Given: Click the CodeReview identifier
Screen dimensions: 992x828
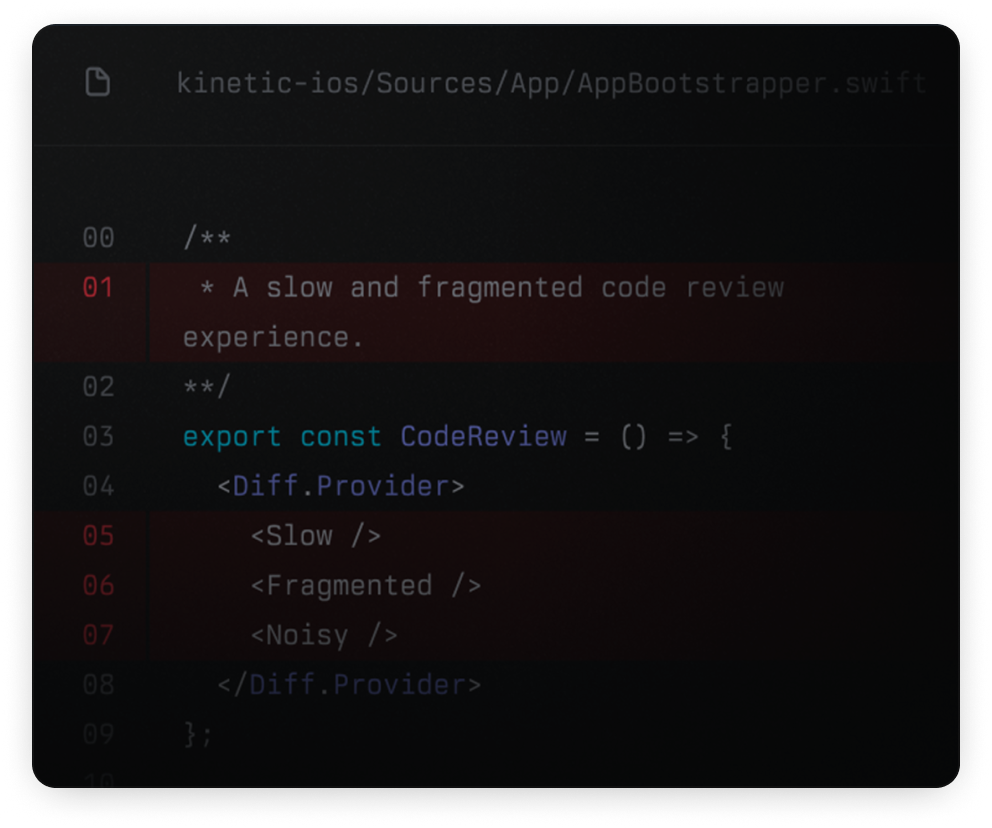Looking at the screenshot, I should (x=484, y=436).
